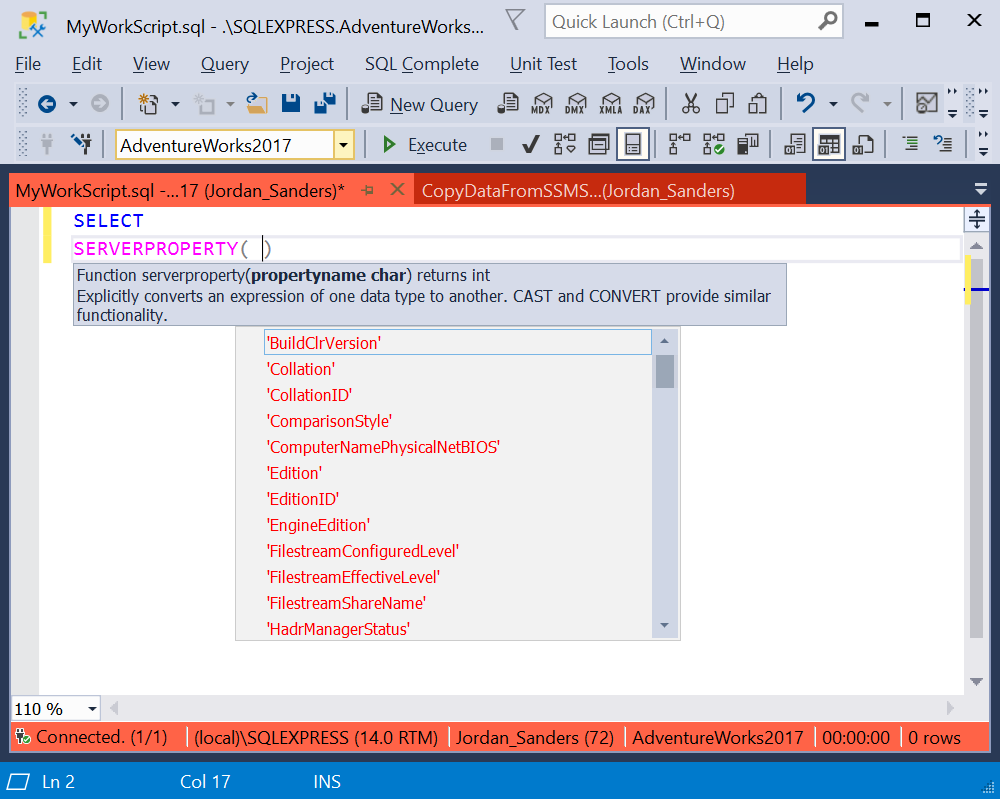Open the Unit Test menu
The height and width of the screenshot is (799, 1000).
tap(543, 64)
